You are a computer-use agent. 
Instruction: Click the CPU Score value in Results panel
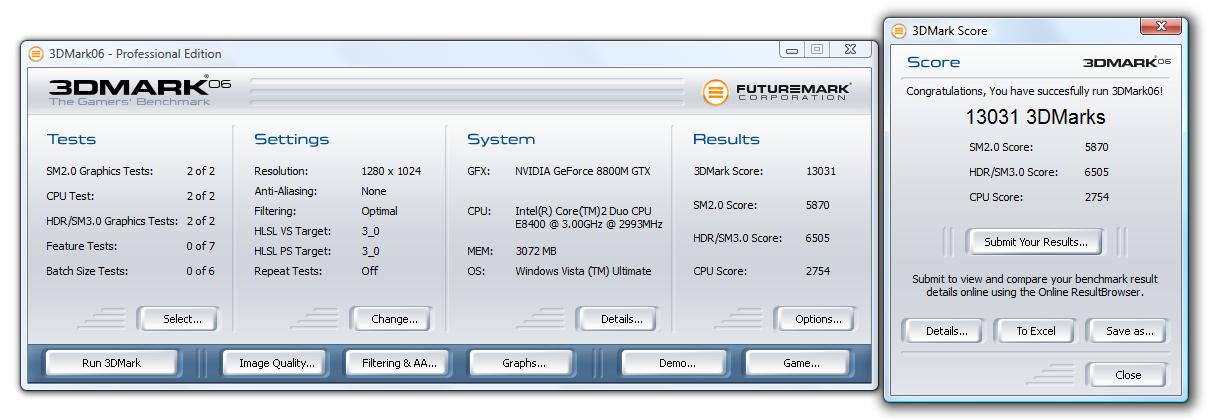point(819,271)
